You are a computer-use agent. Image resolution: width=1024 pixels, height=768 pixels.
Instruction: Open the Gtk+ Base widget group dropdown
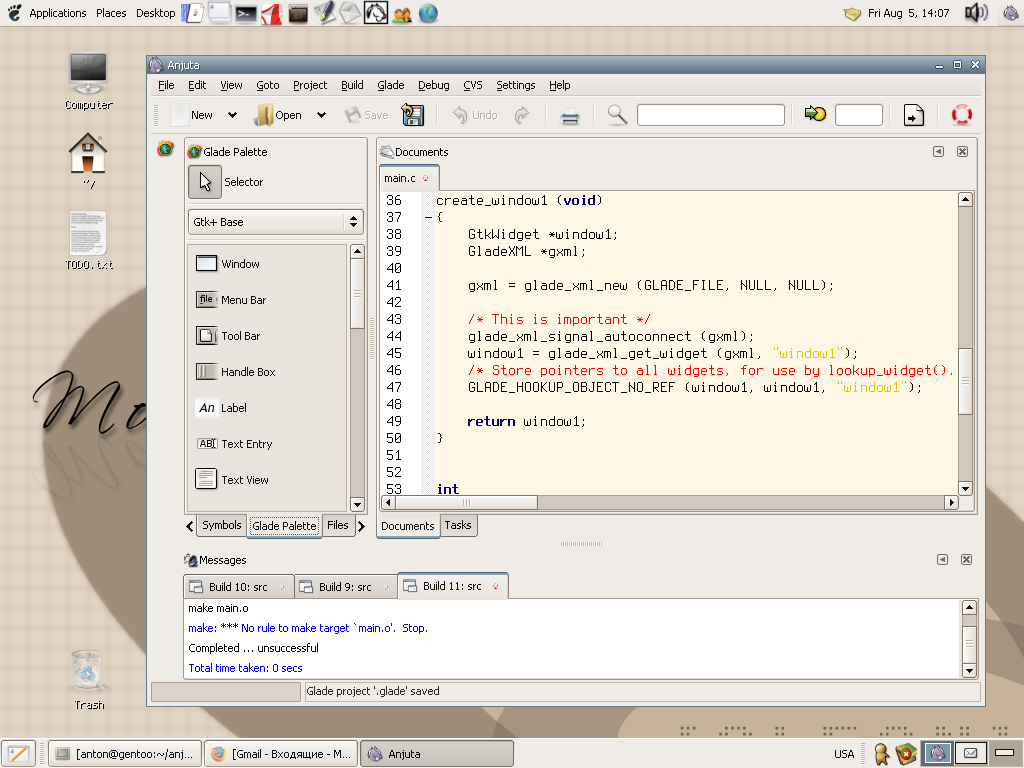point(275,222)
